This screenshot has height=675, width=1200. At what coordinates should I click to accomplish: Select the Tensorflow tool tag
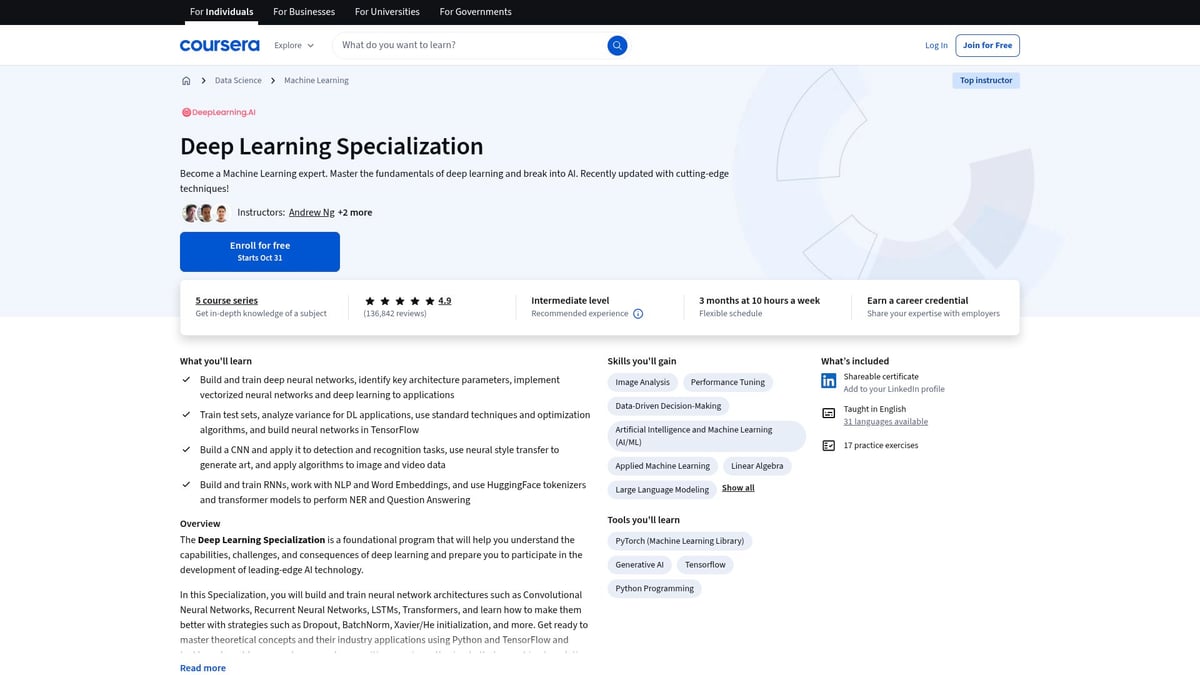[x=705, y=565]
